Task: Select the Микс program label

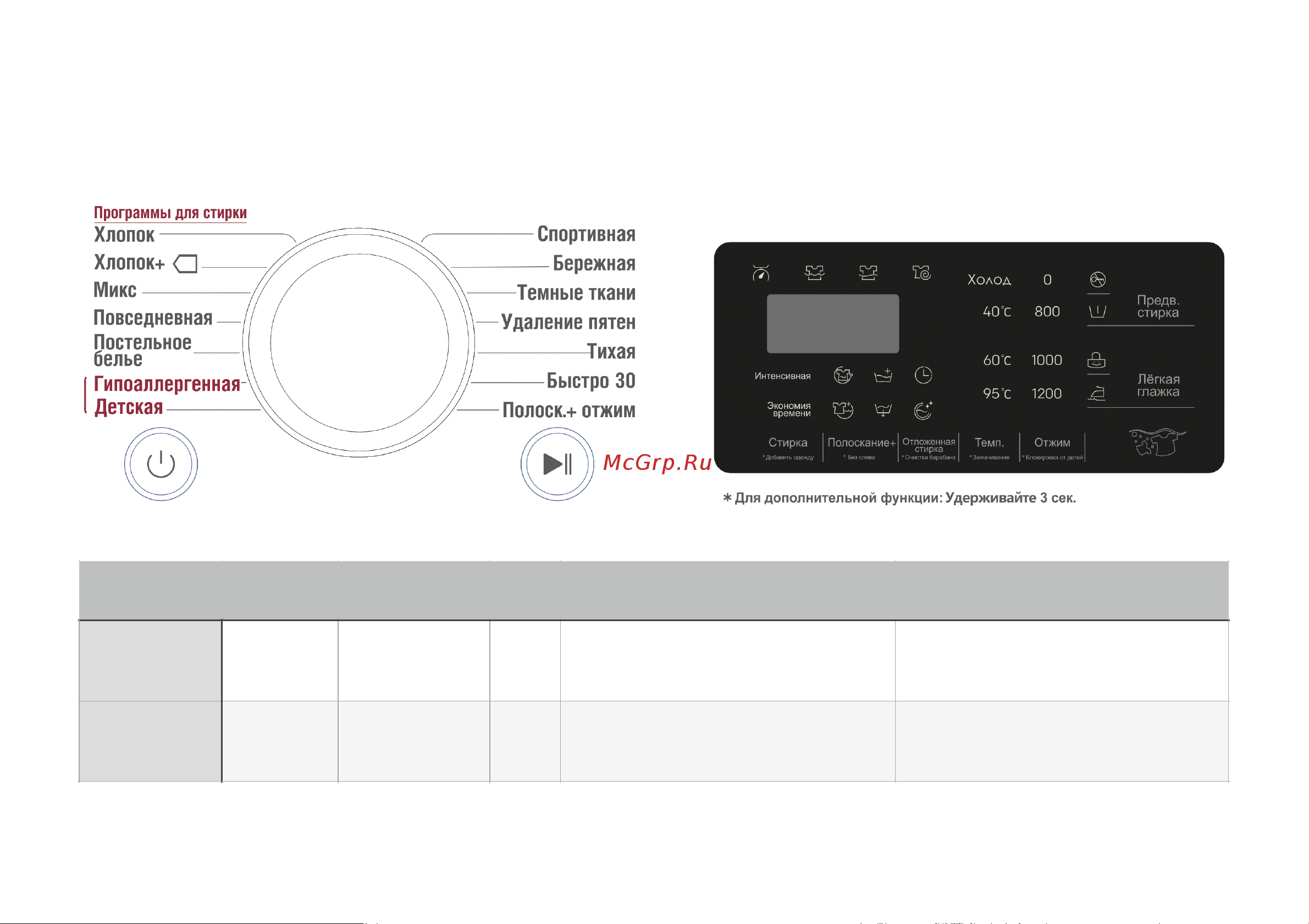Action: (x=115, y=290)
